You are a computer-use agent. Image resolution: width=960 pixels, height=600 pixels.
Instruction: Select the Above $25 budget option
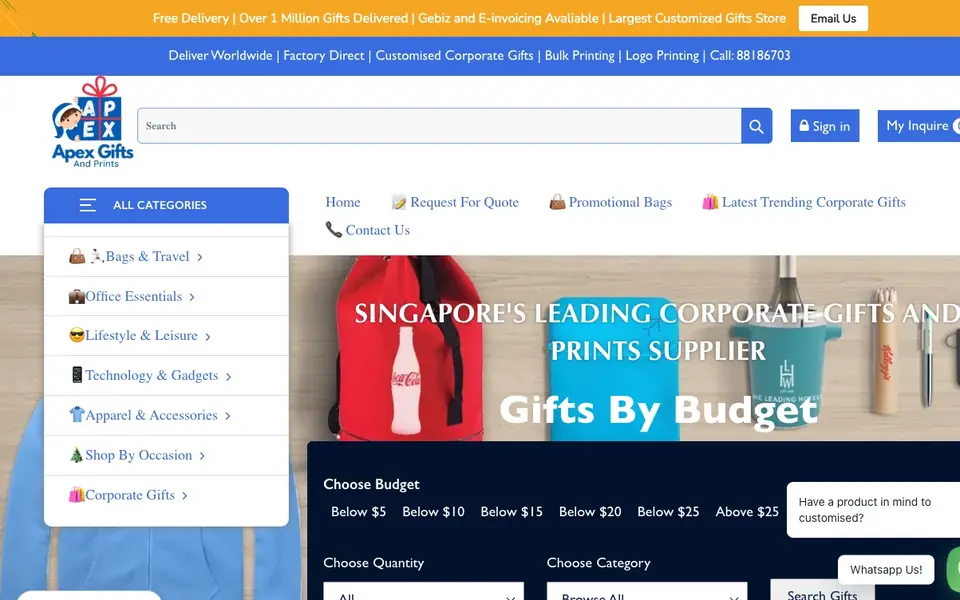747,512
